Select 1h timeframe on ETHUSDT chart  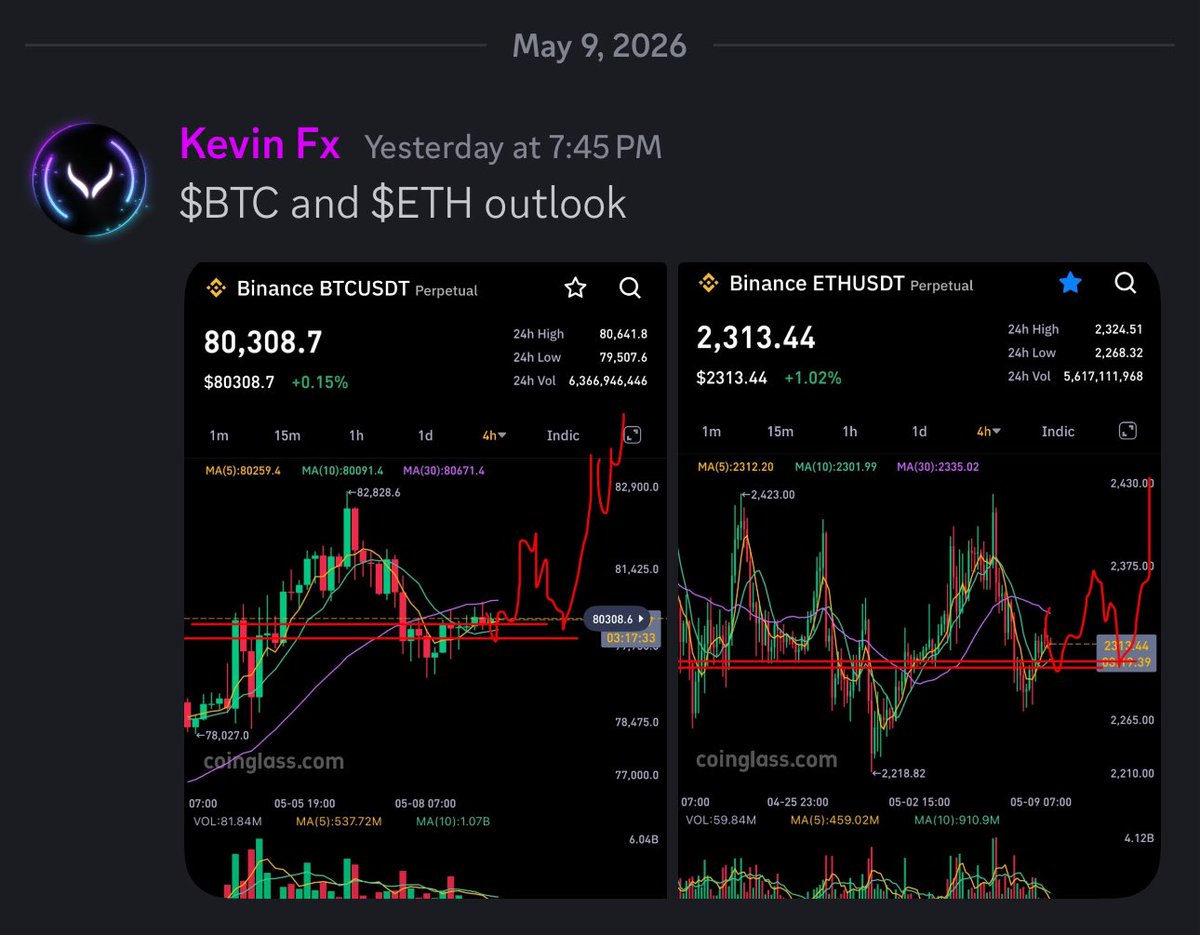[849, 431]
